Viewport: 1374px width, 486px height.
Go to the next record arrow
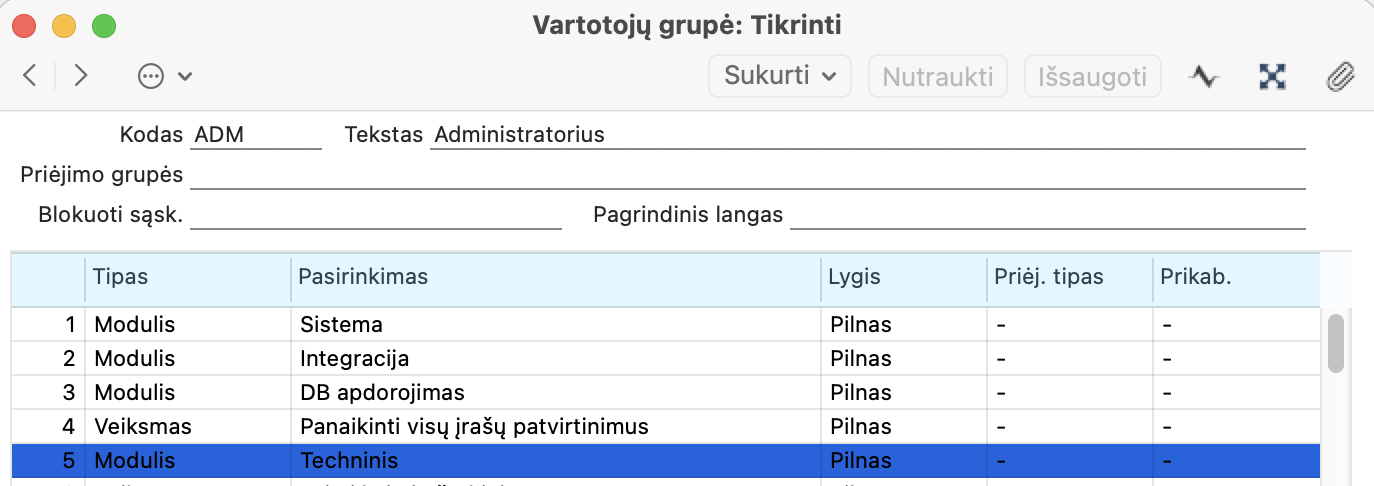point(81,76)
